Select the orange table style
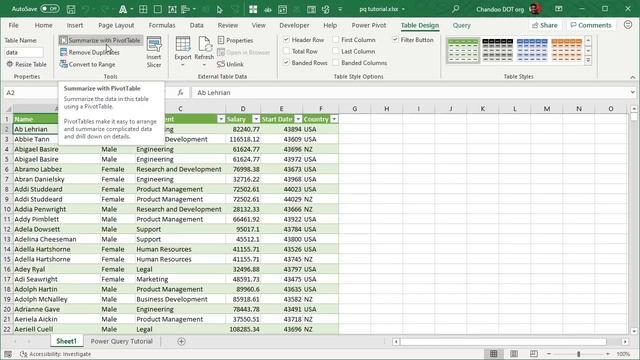This screenshot has width=640, height=360. pos(567,50)
